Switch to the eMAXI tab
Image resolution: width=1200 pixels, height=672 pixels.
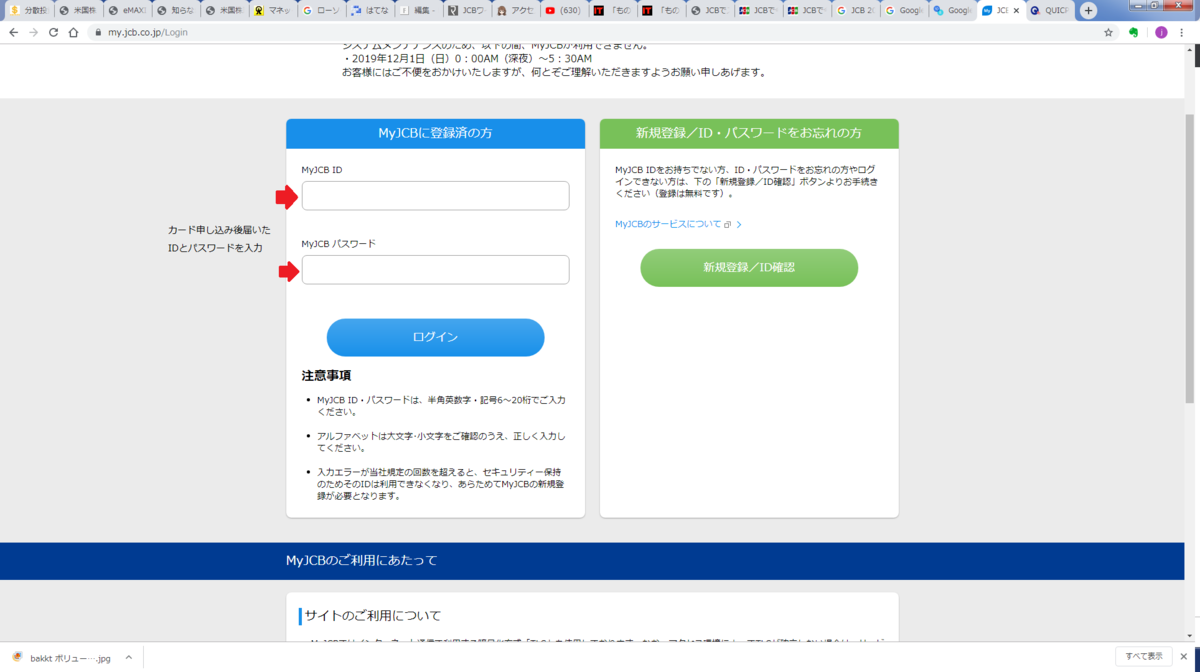[x=126, y=11]
